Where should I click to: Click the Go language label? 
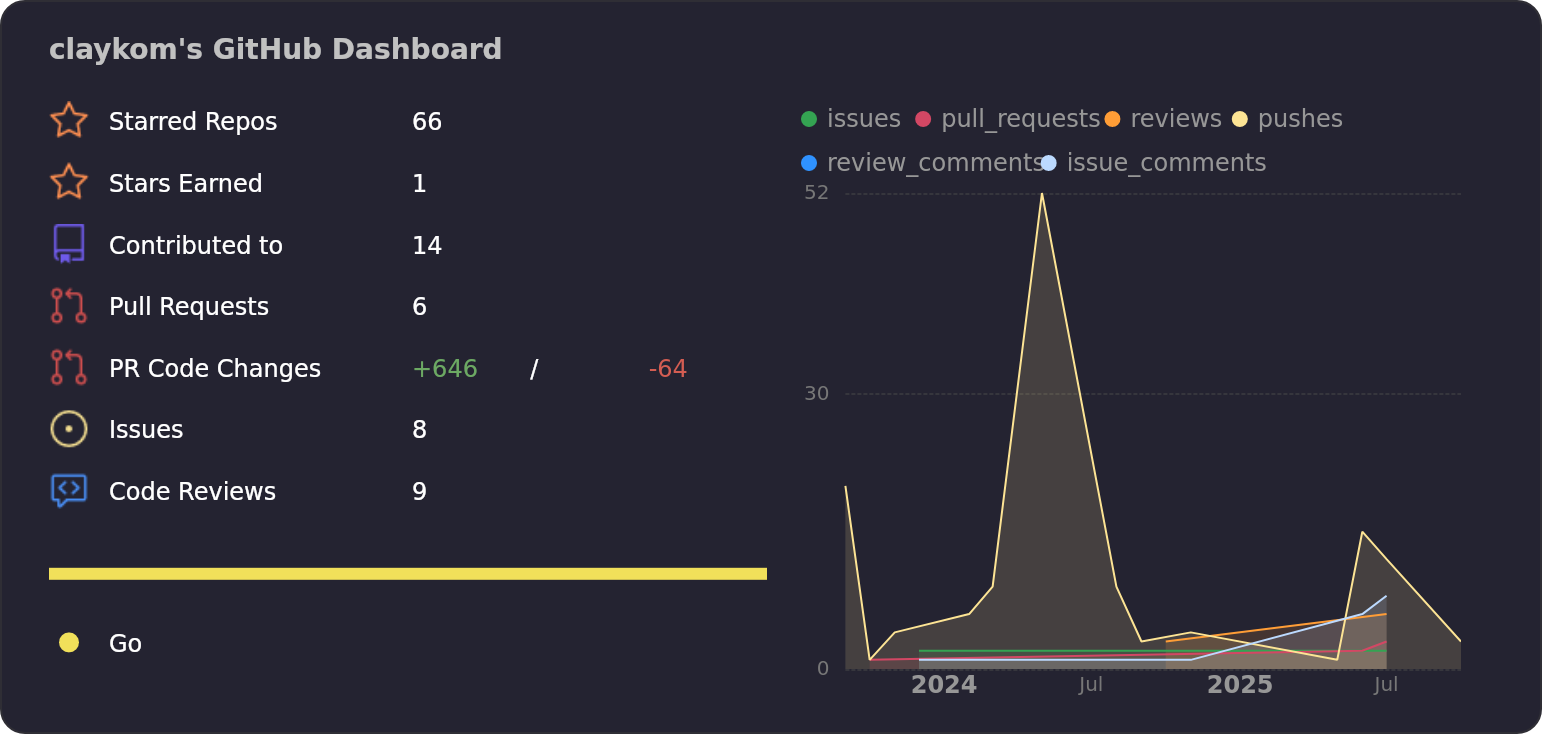(125, 643)
